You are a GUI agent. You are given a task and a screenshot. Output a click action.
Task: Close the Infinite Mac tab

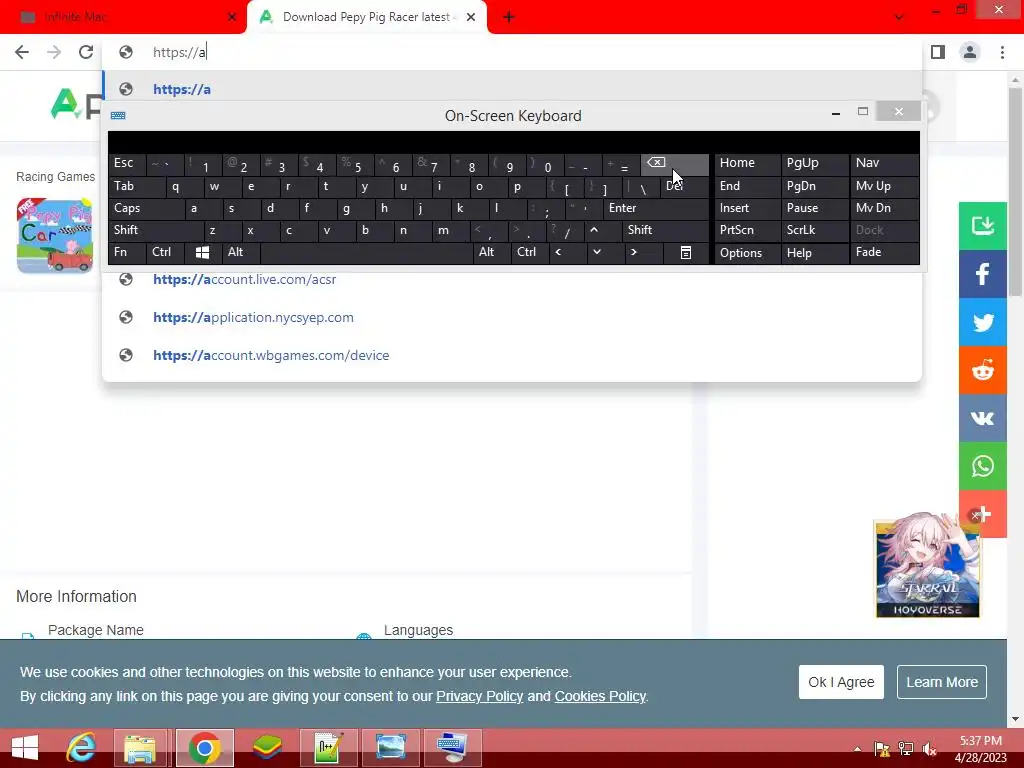232,17
